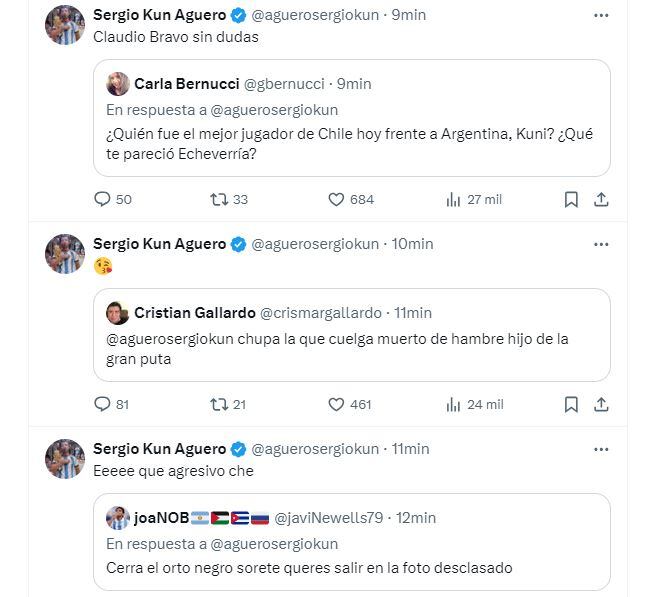Viewport: 646px width, 597px height.
Task: Retweet the tweet with 21 retweets
Action: [x=218, y=404]
